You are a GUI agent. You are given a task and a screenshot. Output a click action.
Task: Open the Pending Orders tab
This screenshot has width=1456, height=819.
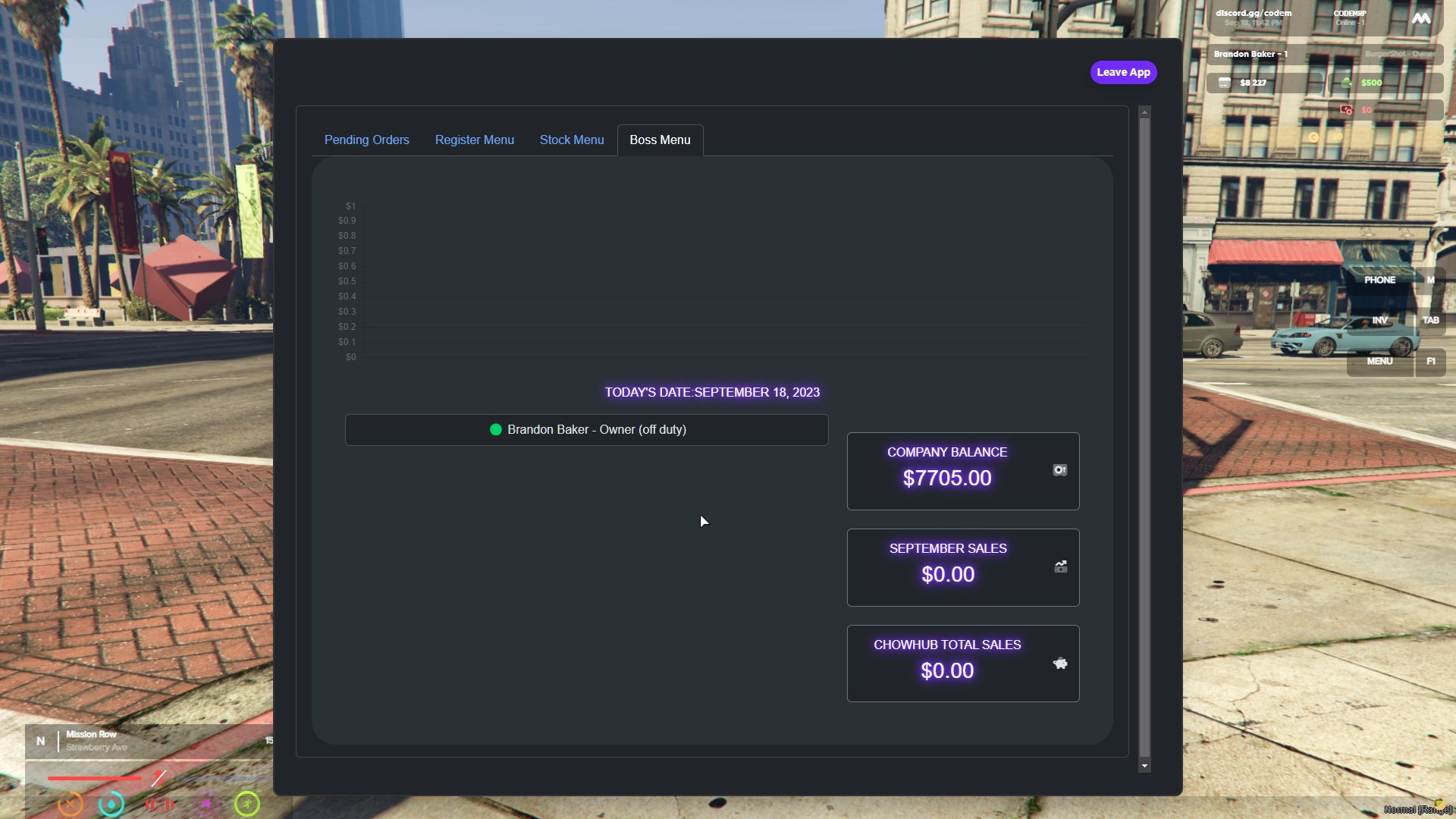pos(366,140)
